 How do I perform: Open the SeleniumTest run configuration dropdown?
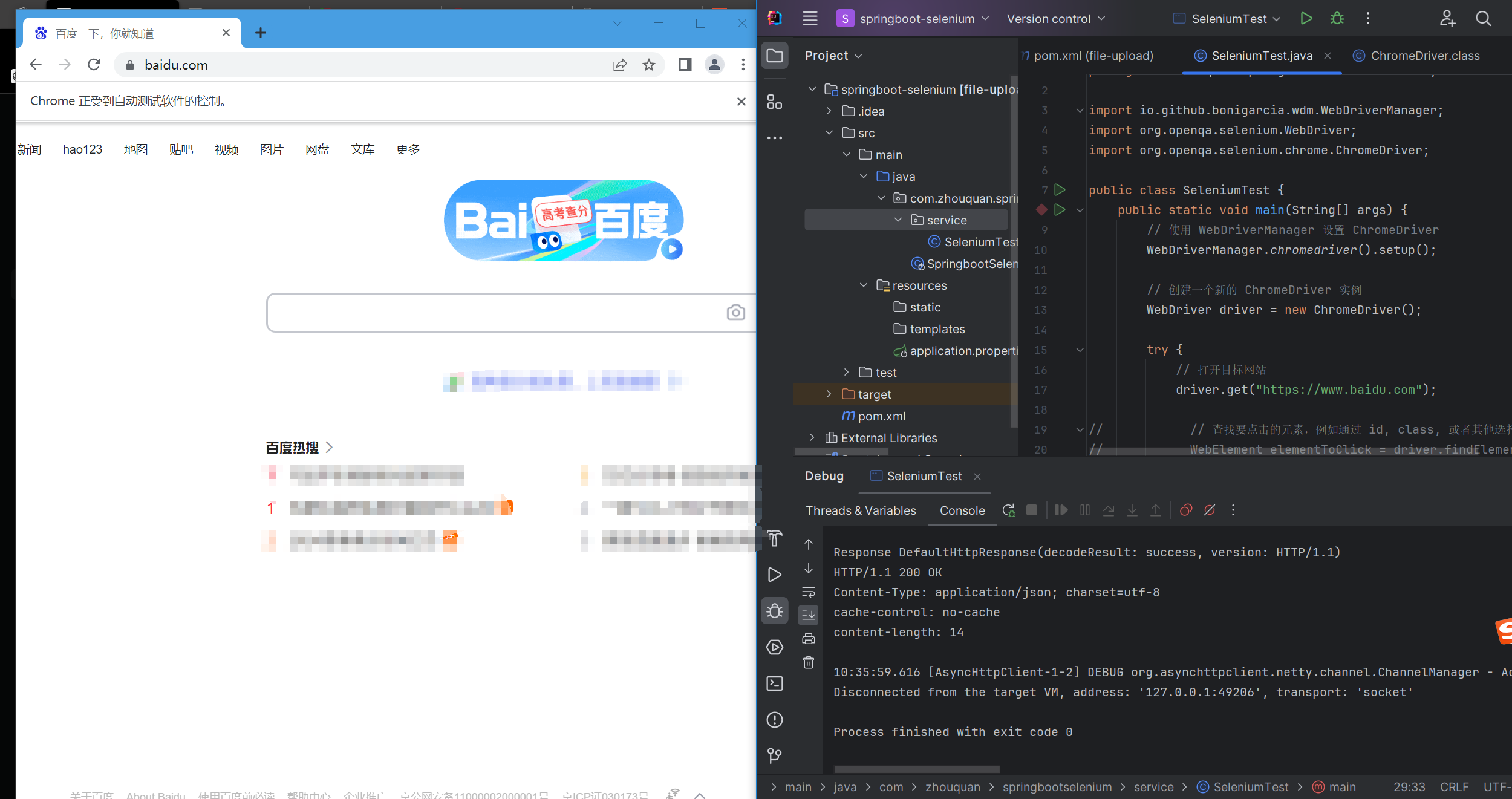point(1228,19)
